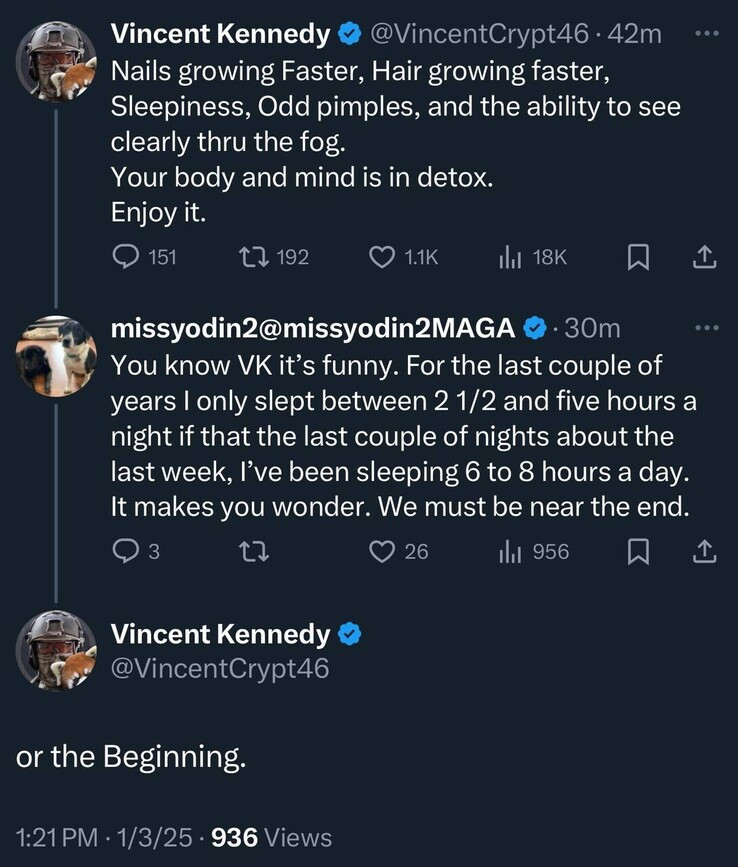Like the tweet with 1.1K likes
This screenshot has height=867, width=738.
coord(383,257)
